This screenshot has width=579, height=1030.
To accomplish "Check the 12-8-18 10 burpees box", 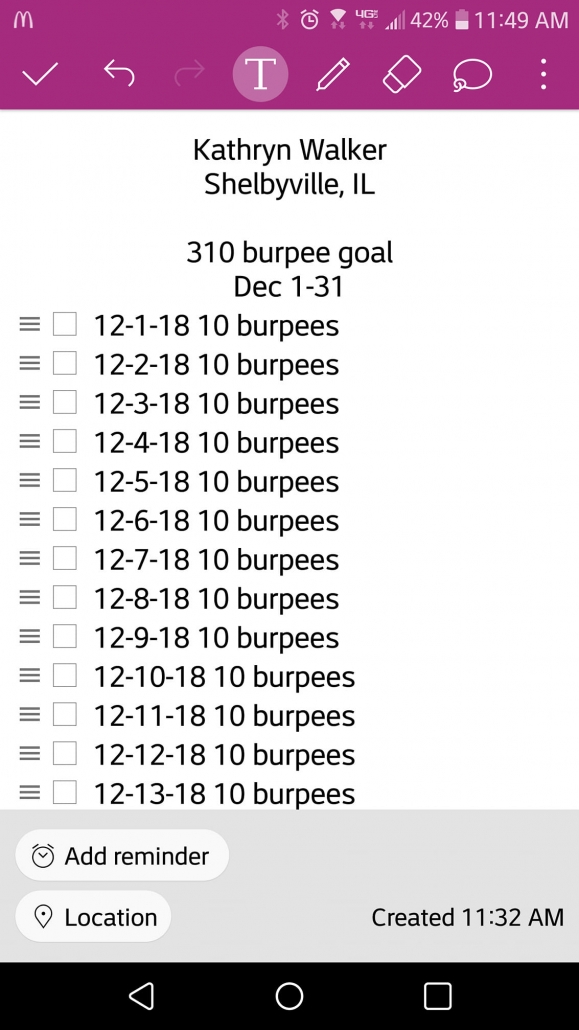I will (x=64, y=598).
